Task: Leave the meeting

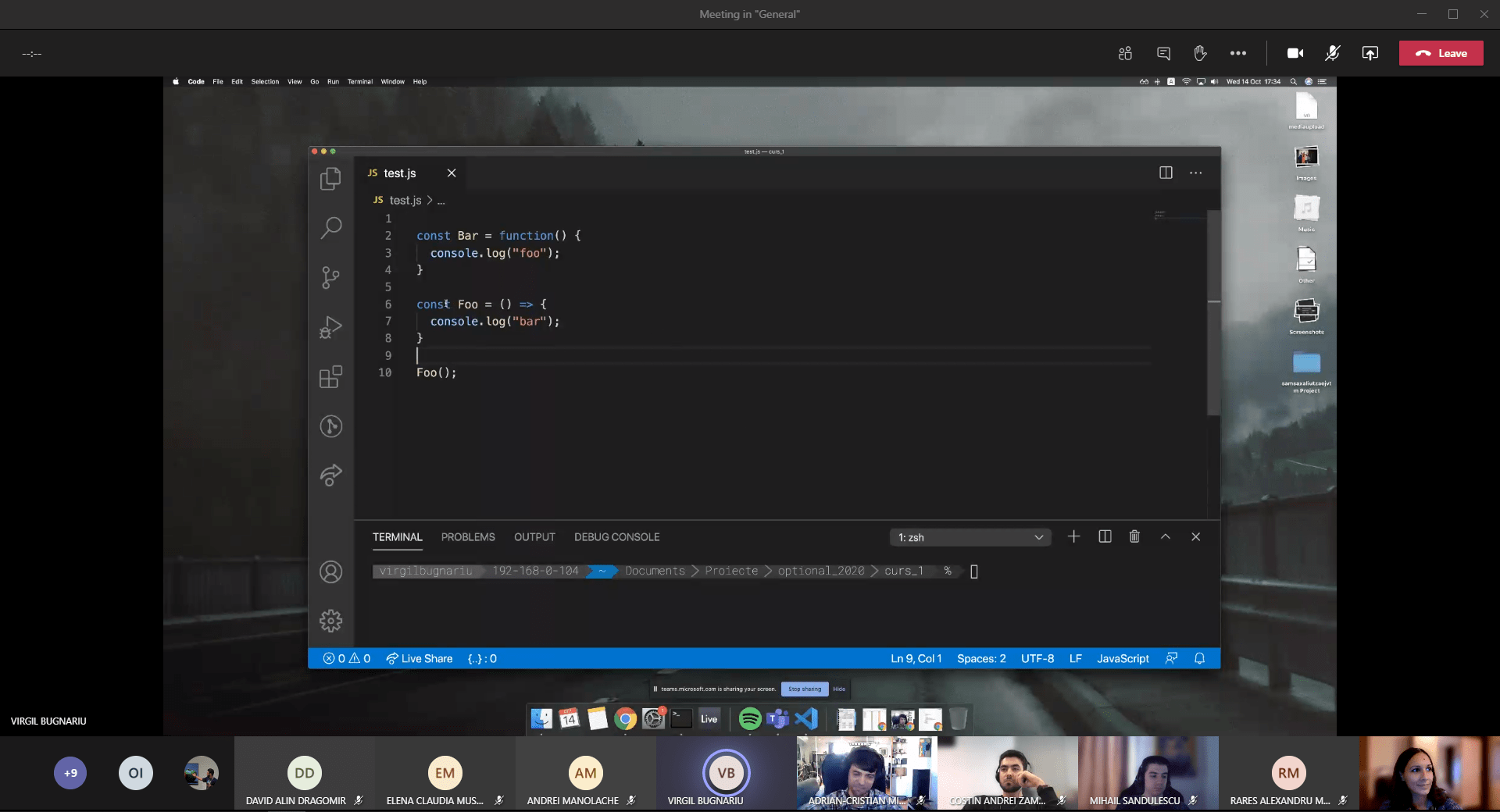Action: (x=1441, y=53)
